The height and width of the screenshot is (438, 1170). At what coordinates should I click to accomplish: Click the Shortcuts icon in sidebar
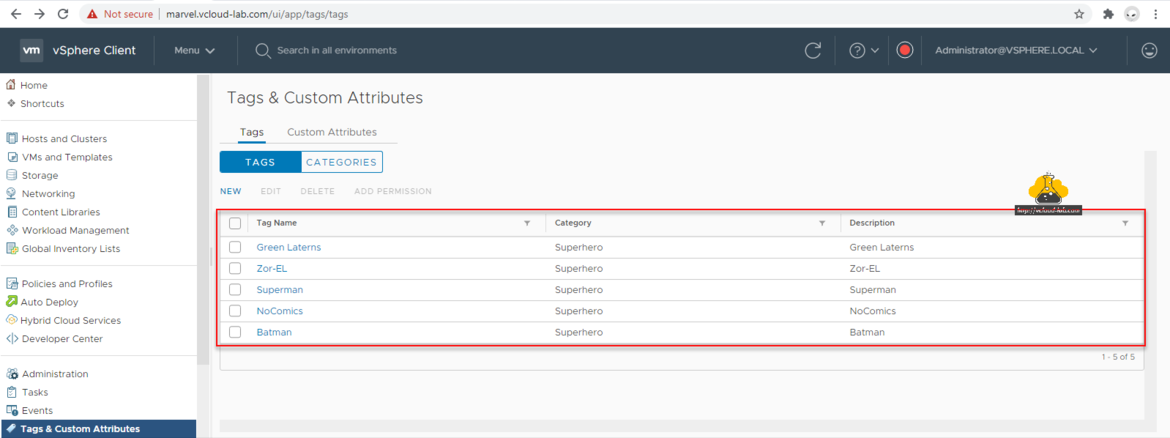click(11, 103)
